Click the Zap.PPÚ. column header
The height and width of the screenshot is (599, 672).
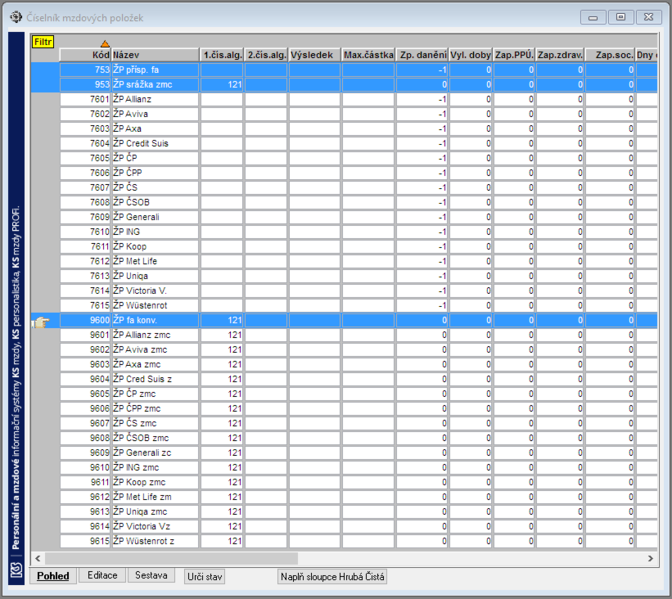pyautogui.click(x=514, y=55)
